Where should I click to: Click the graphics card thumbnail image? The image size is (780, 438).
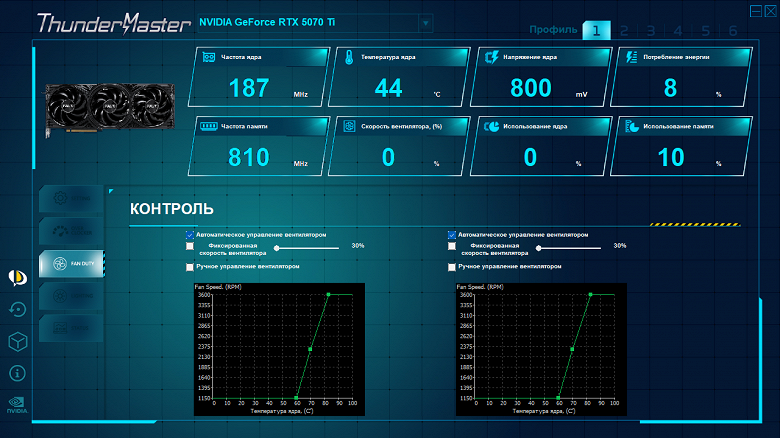[110, 109]
